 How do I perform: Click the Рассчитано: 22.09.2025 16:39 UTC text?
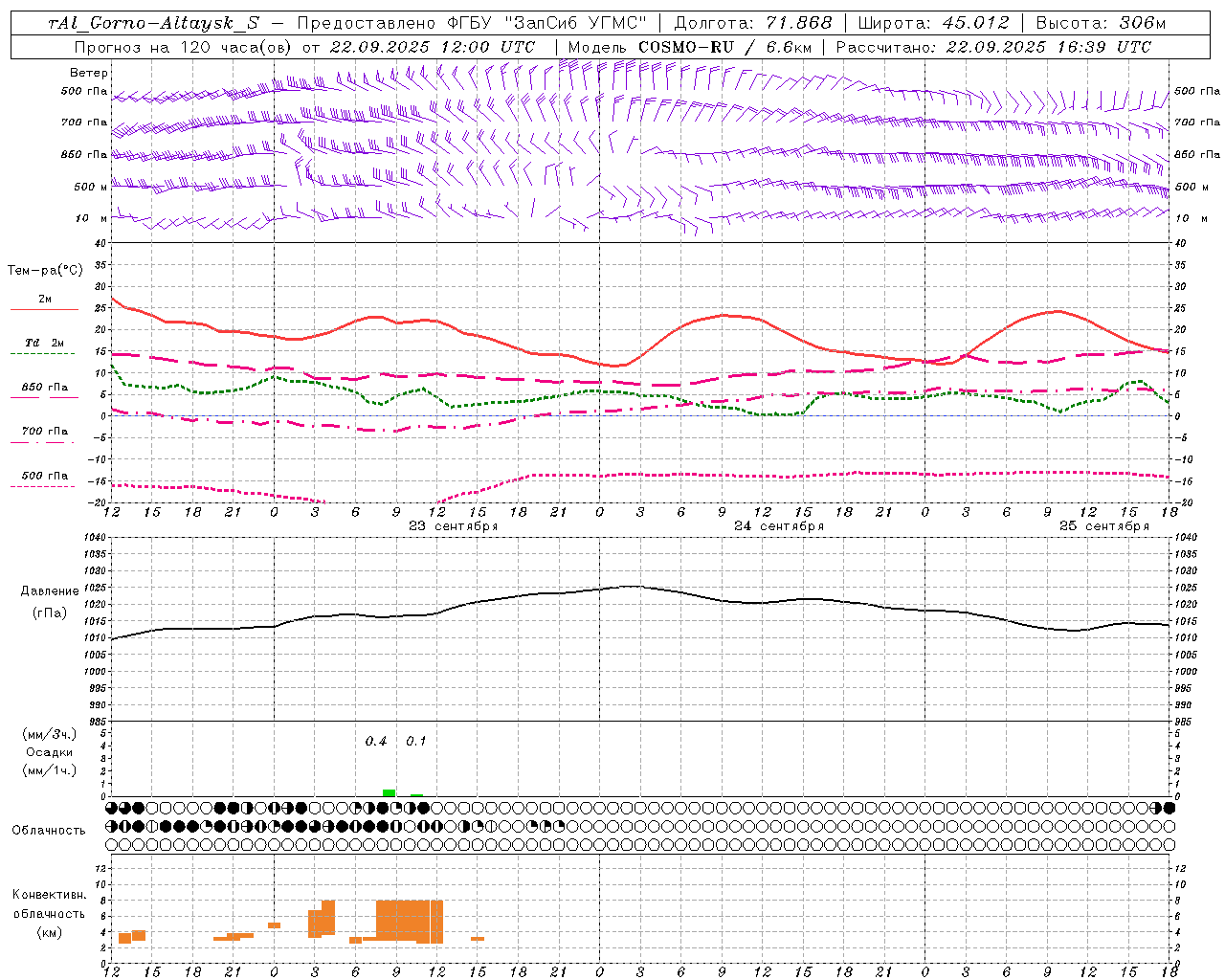coord(993,47)
